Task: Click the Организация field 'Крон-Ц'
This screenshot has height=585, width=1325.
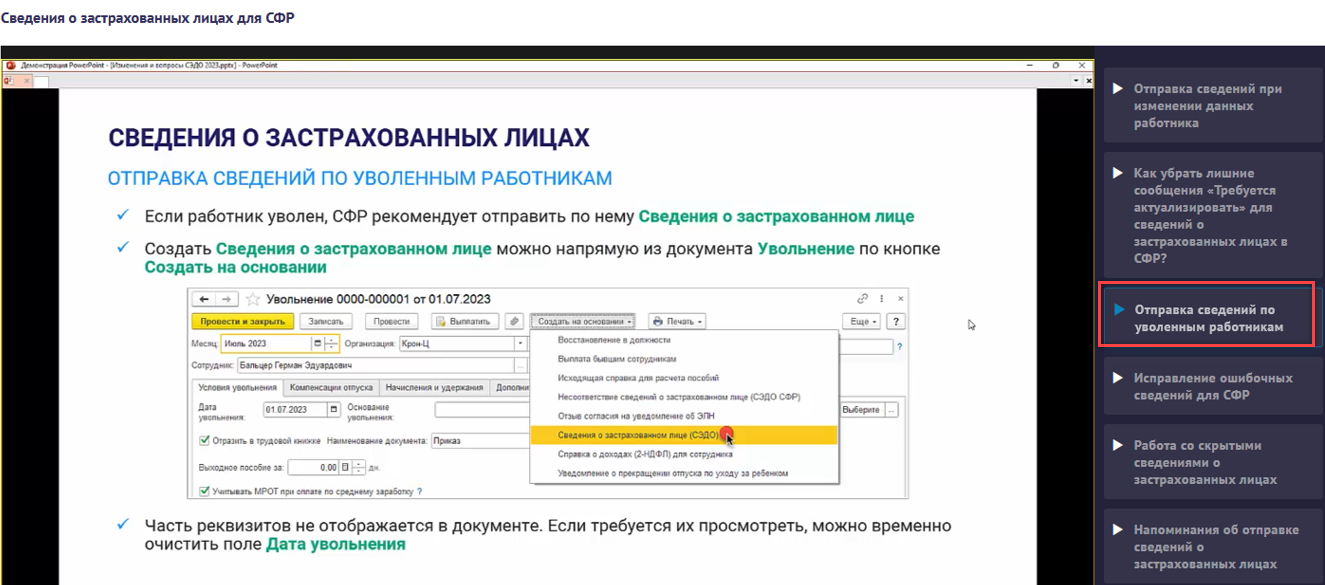Action: pos(456,344)
